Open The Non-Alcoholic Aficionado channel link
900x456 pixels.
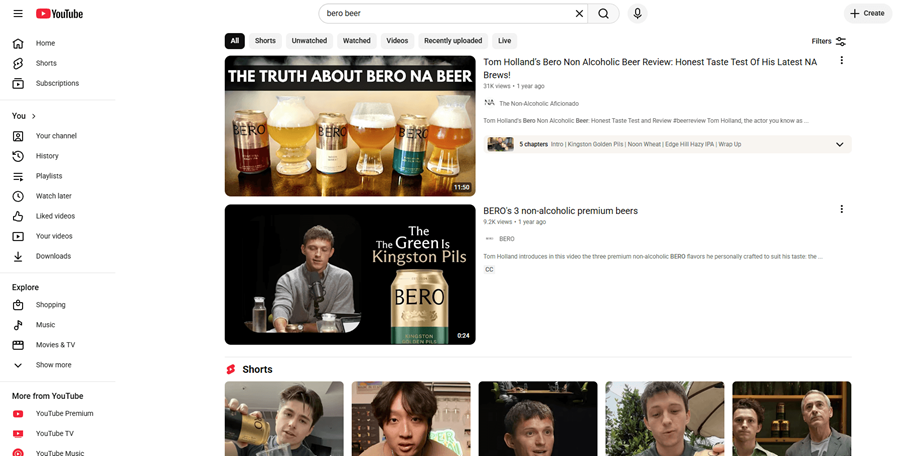[539, 103]
